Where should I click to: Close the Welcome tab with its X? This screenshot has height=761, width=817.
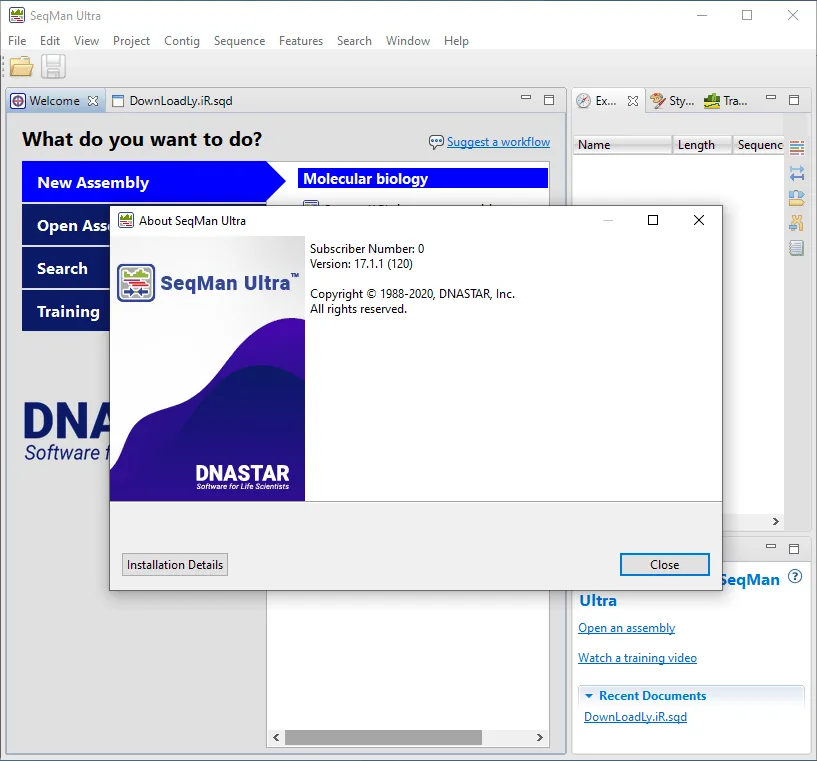click(x=93, y=101)
